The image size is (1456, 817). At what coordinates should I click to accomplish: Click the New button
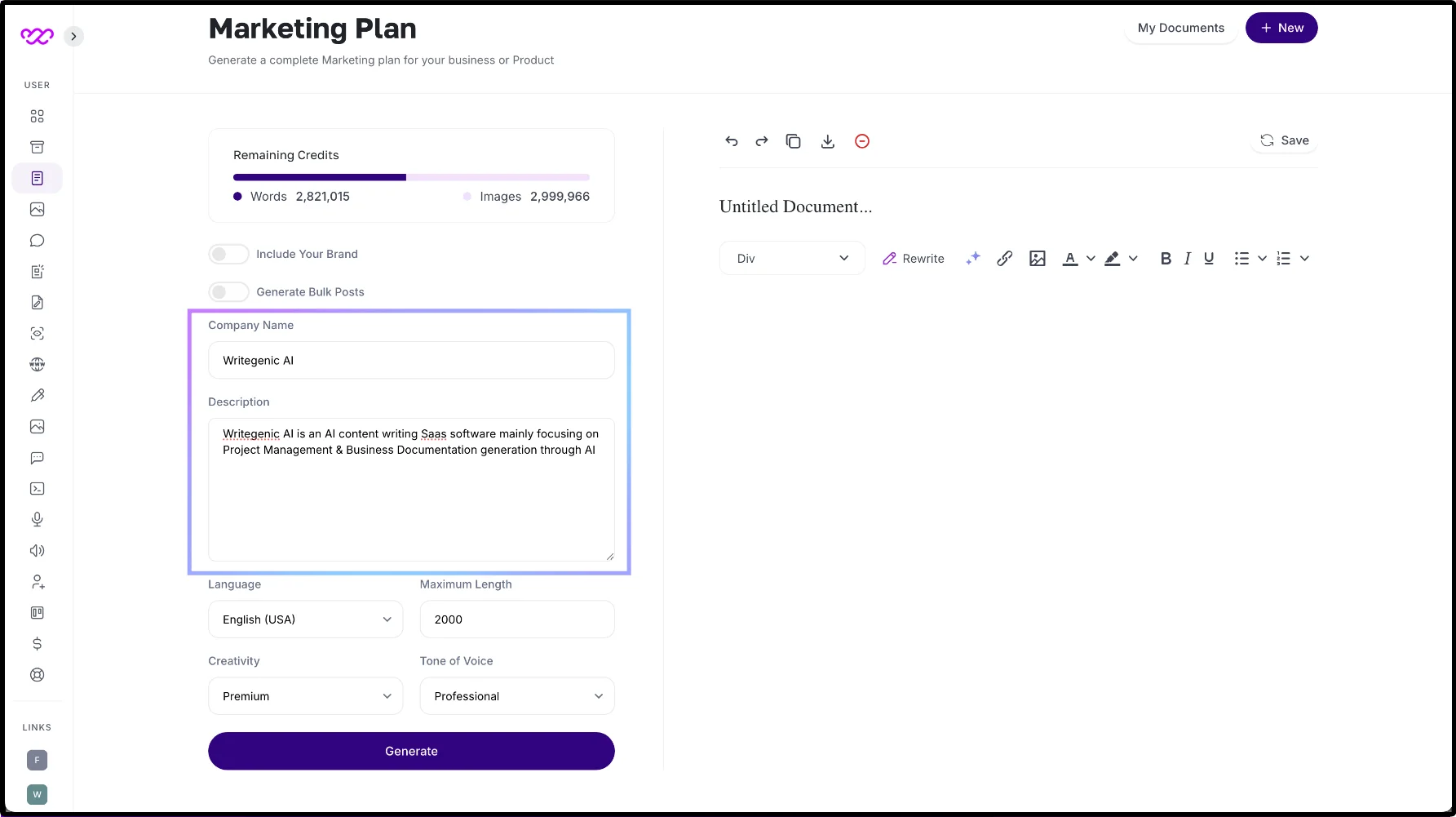pos(1281,28)
